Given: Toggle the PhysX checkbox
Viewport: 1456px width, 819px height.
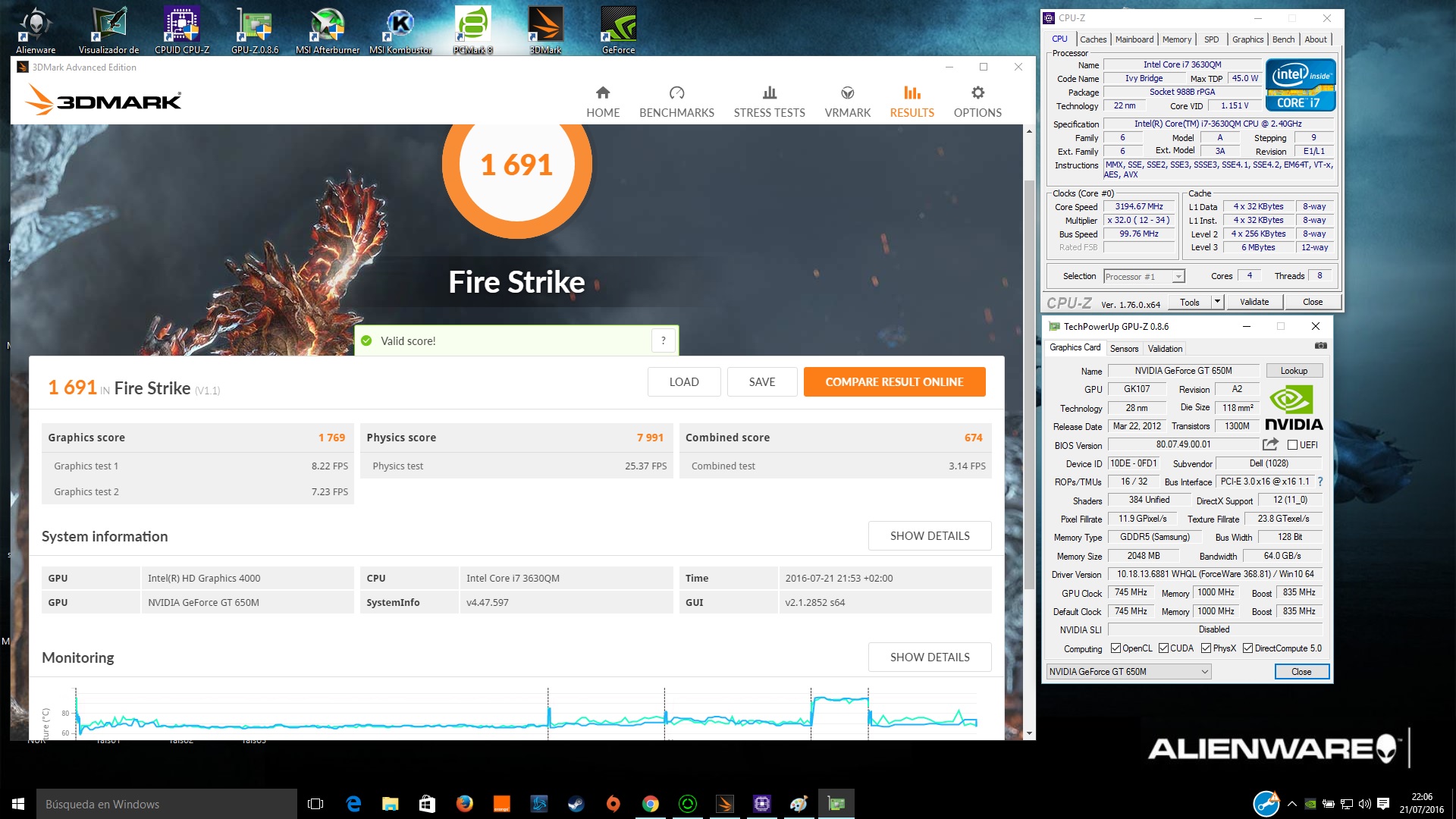Looking at the screenshot, I should click(x=1206, y=648).
